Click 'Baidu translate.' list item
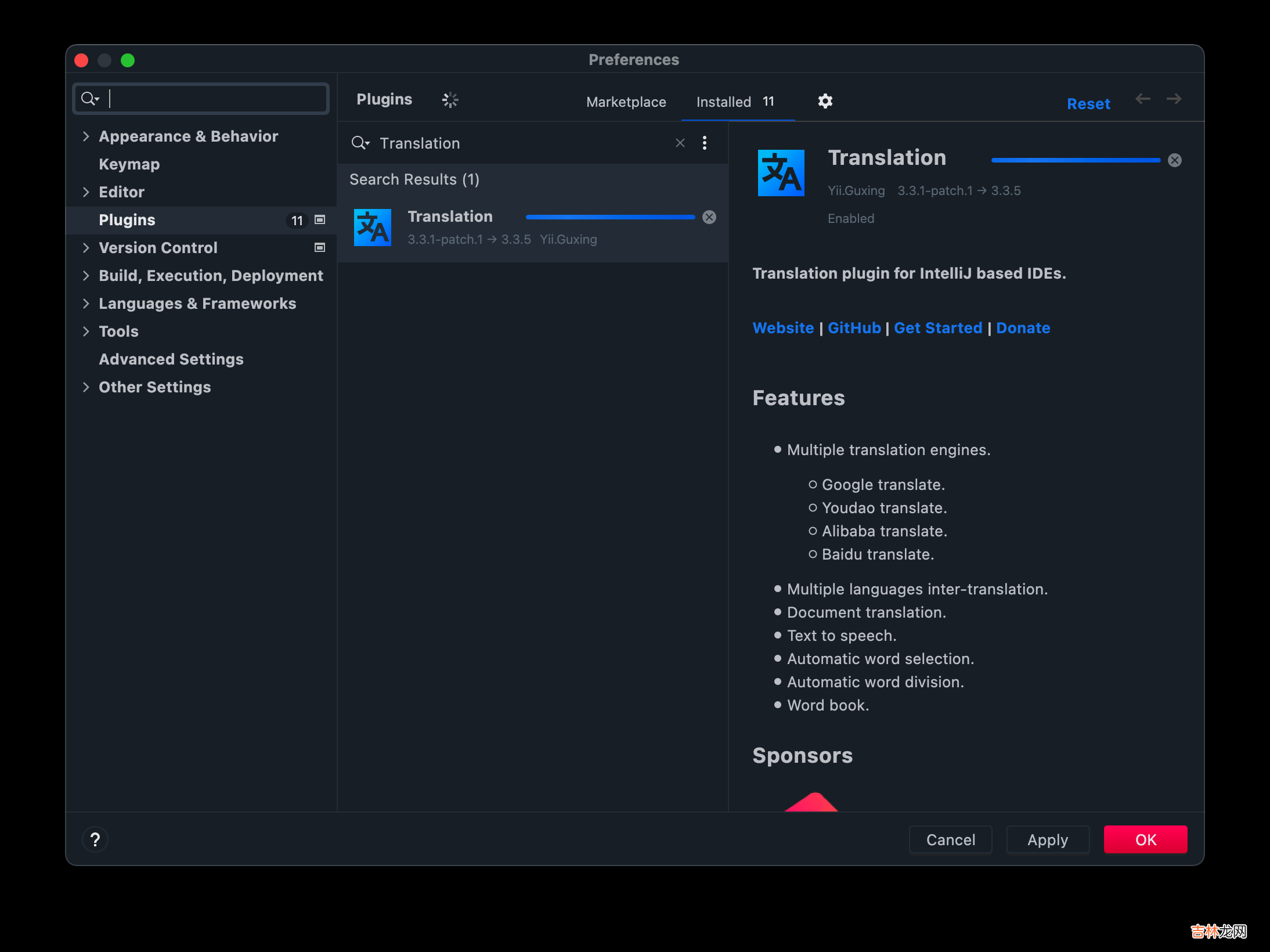 [x=878, y=554]
